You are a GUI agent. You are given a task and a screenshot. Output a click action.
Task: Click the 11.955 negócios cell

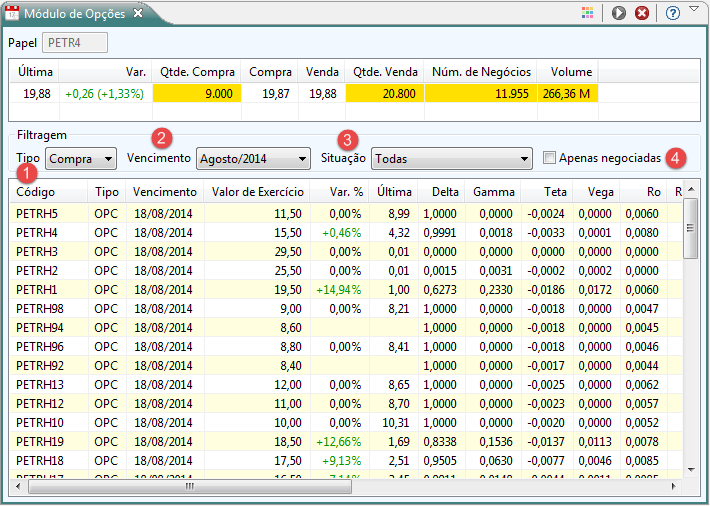[x=481, y=93]
